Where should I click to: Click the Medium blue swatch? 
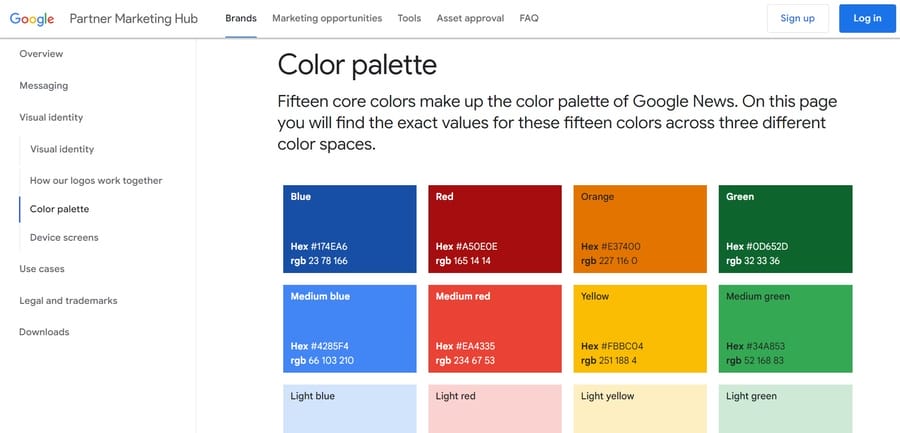coord(350,328)
